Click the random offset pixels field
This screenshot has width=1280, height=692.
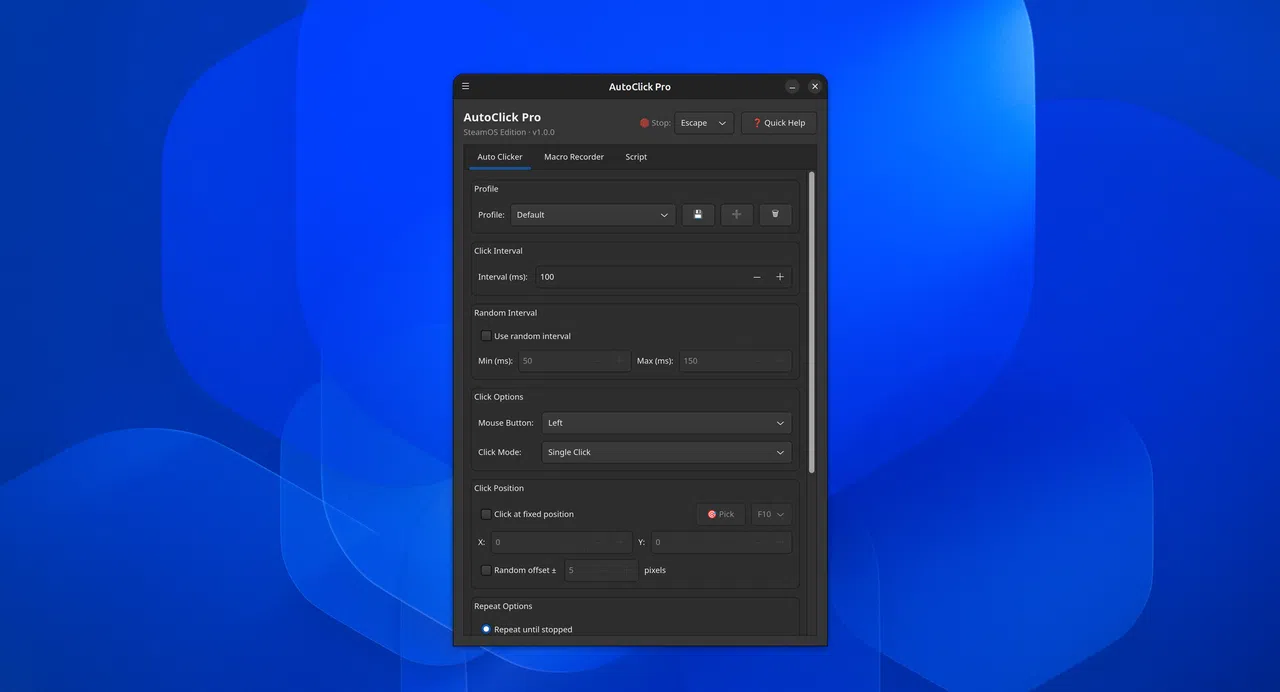click(601, 570)
